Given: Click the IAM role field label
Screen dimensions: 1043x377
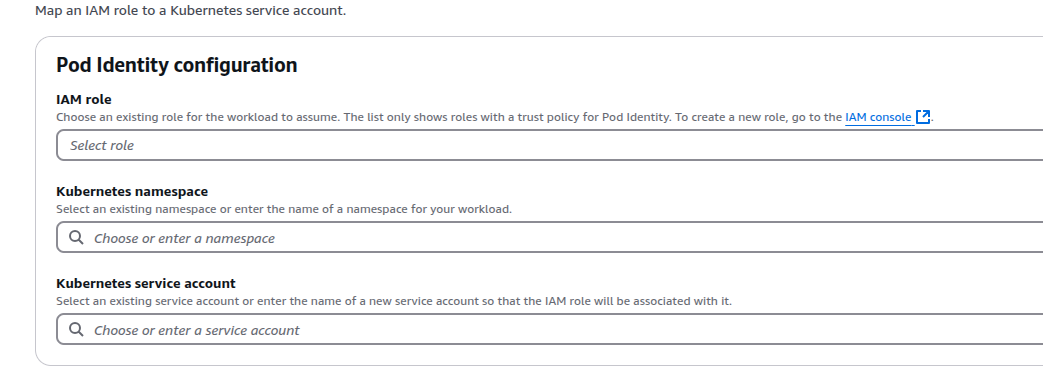Looking at the screenshot, I should (x=84, y=100).
